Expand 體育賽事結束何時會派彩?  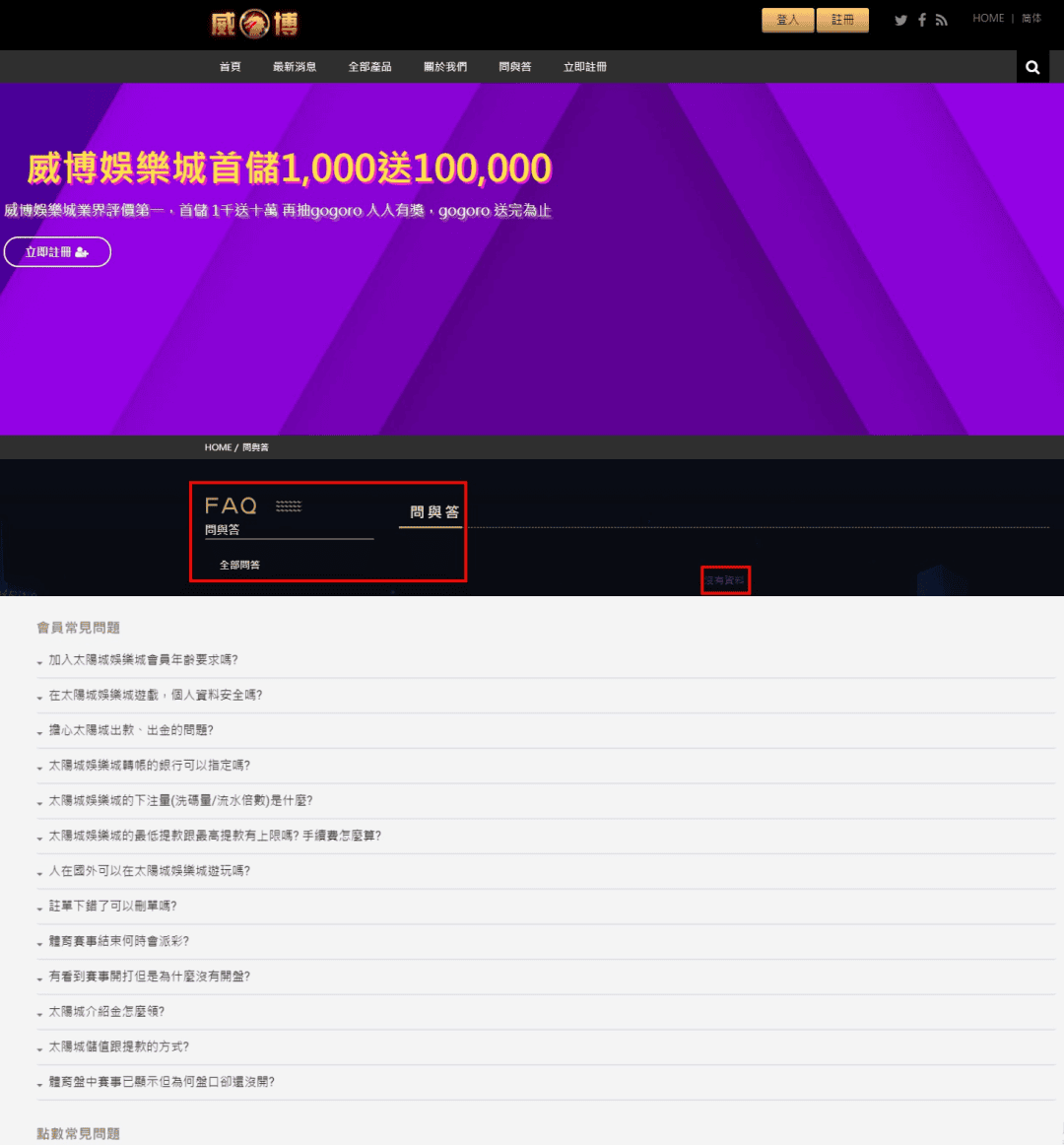coord(118,941)
